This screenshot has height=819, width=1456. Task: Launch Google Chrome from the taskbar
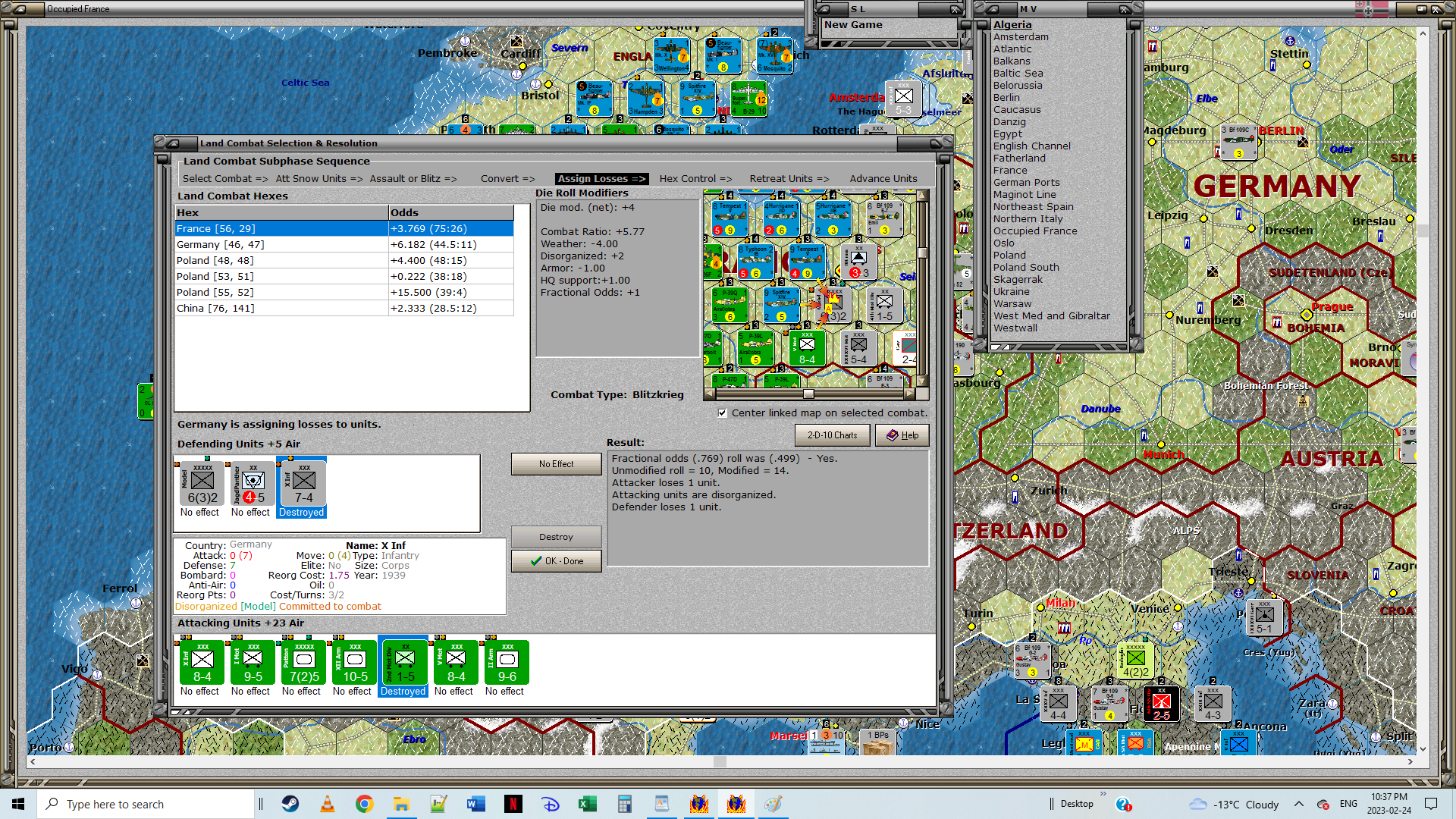click(364, 804)
